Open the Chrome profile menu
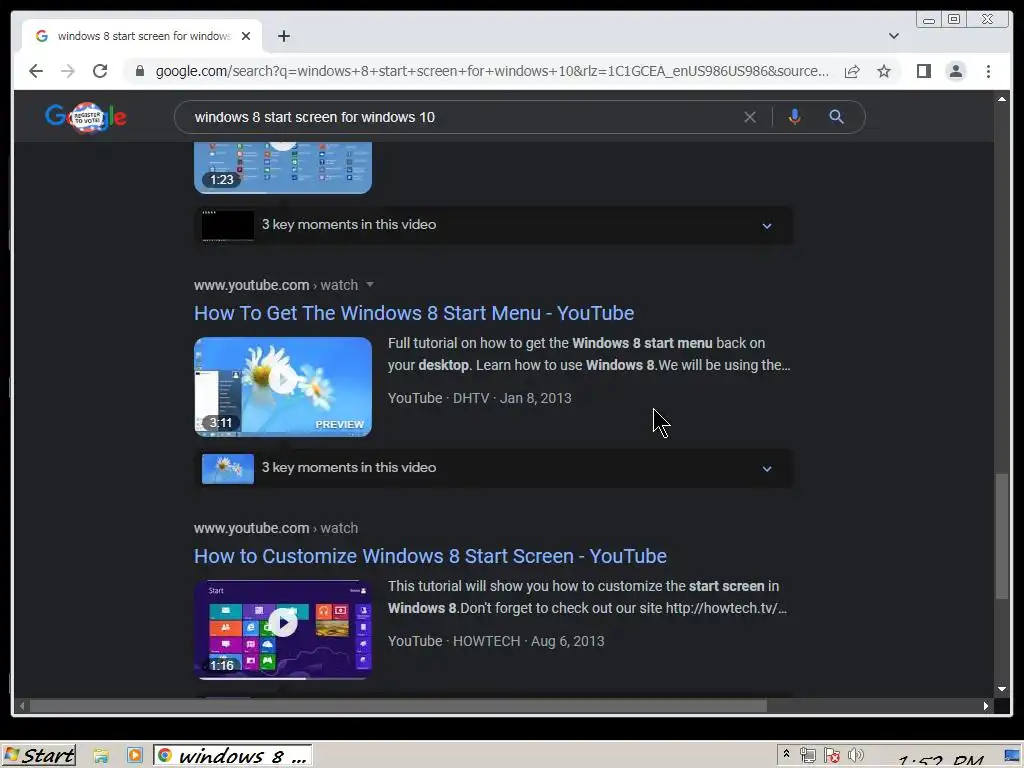Screen dimensions: 1024x768 (x=955, y=71)
